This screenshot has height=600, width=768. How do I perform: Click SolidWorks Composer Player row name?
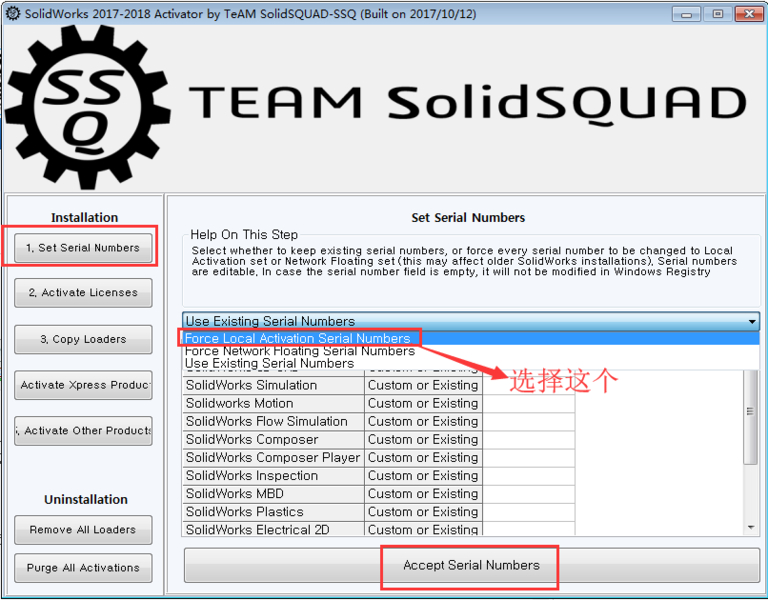point(273,458)
